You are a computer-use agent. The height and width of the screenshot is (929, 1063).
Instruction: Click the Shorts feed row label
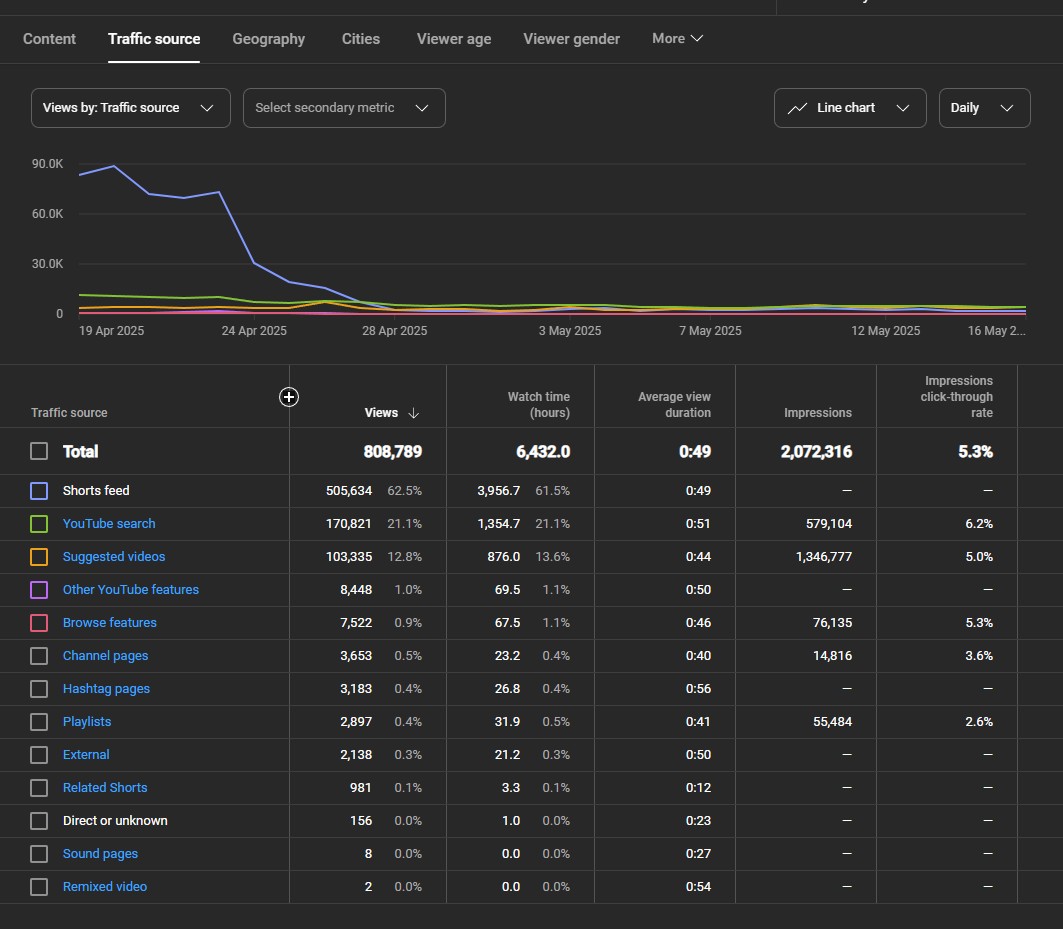click(x=96, y=491)
